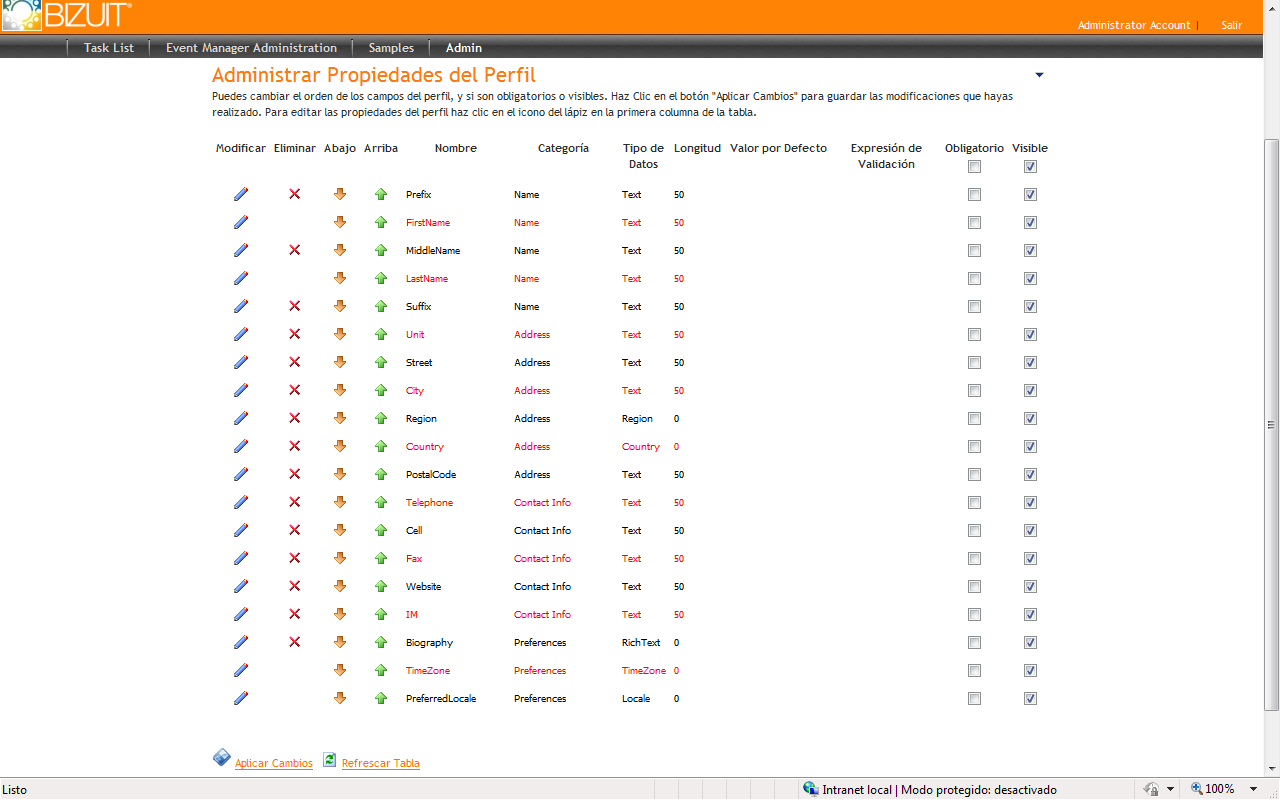1280x800 pixels.
Task: Delete the MiddleName property with red X
Action: [x=294, y=251]
